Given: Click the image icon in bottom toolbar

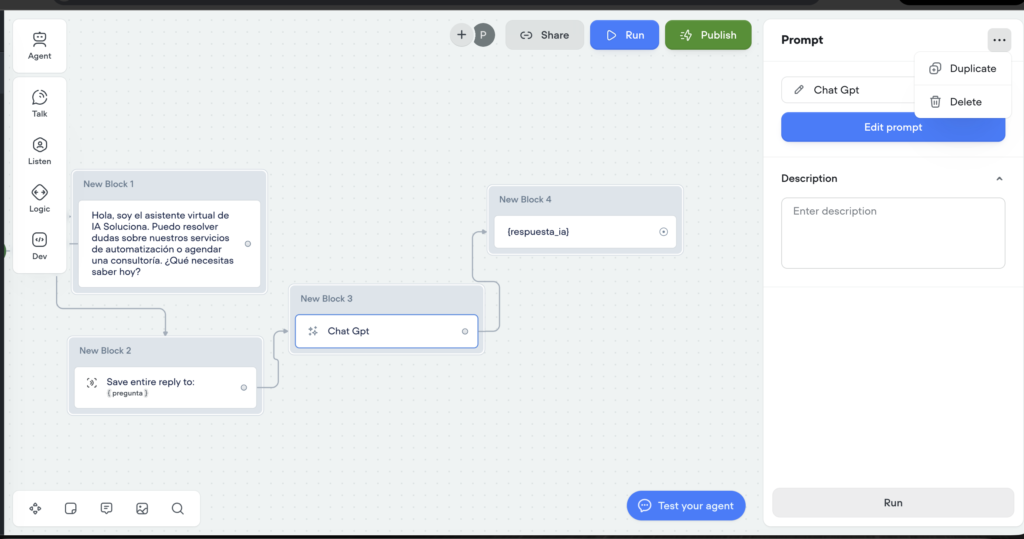Looking at the screenshot, I should pyautogui.click(x=142, y=508).
